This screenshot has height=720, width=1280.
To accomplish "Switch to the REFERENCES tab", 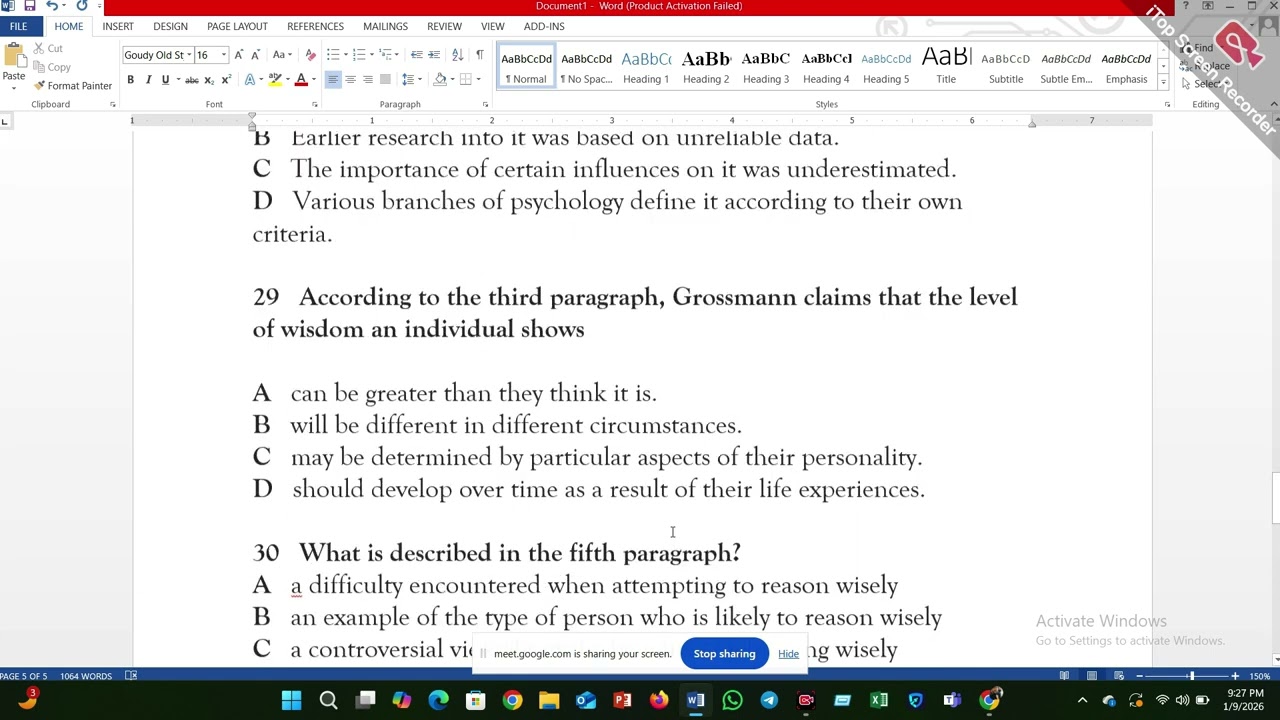I will tap(315, 26).
